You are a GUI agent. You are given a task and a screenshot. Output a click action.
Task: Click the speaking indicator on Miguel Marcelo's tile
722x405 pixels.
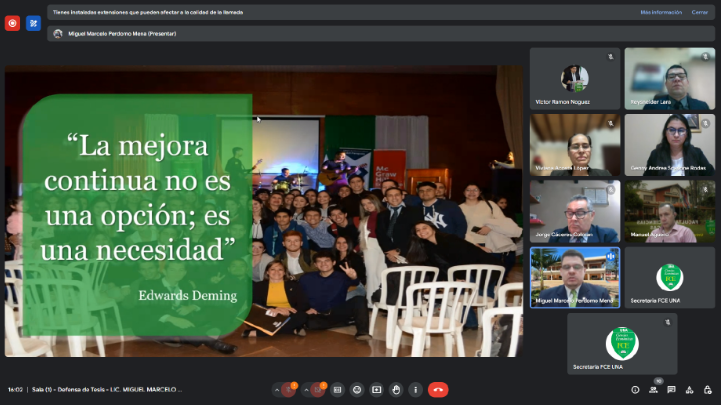[611, 256]
